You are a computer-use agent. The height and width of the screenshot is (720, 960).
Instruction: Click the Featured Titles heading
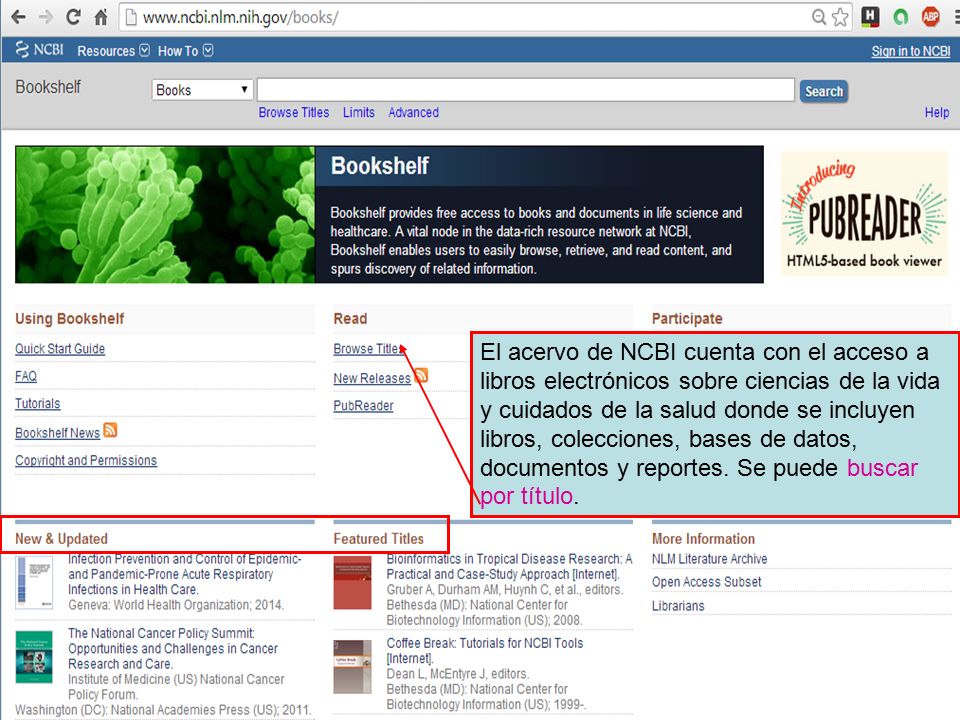(x=378, y=539)
